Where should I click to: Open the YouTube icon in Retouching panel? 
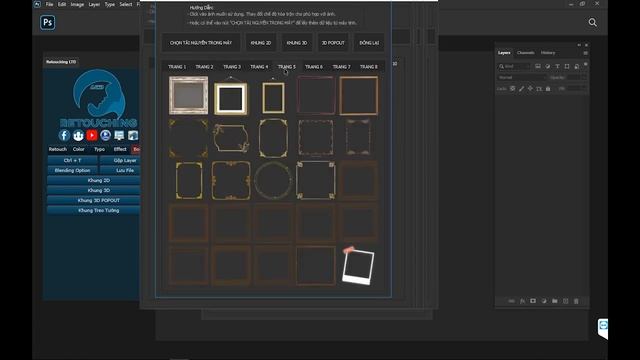pos(92,136)
